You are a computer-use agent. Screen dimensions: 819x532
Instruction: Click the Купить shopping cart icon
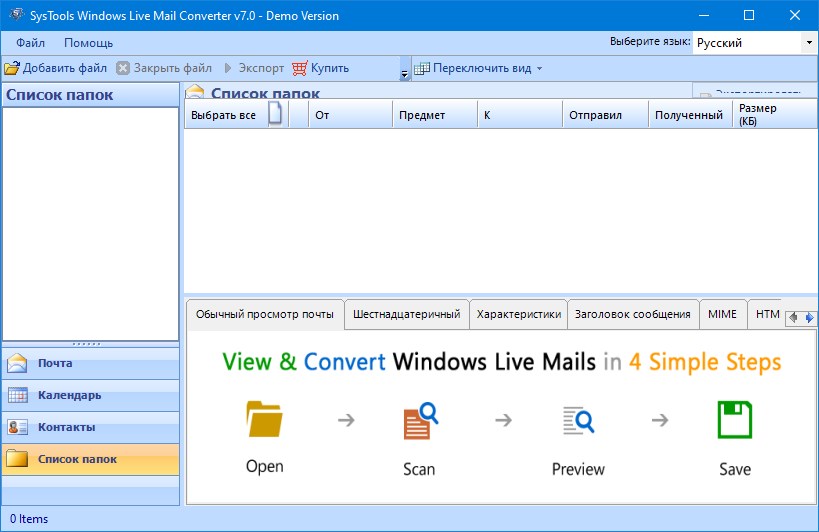tap(300, 68)
